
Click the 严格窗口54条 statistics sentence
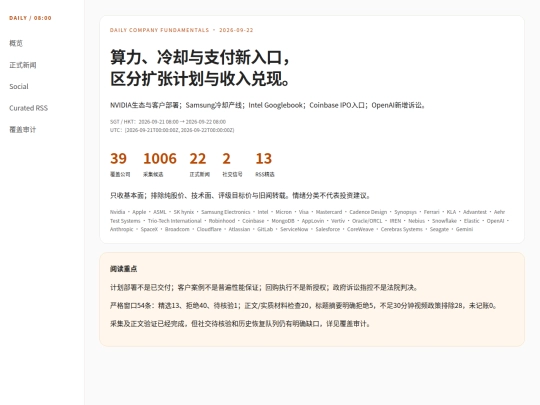point(303,305)
